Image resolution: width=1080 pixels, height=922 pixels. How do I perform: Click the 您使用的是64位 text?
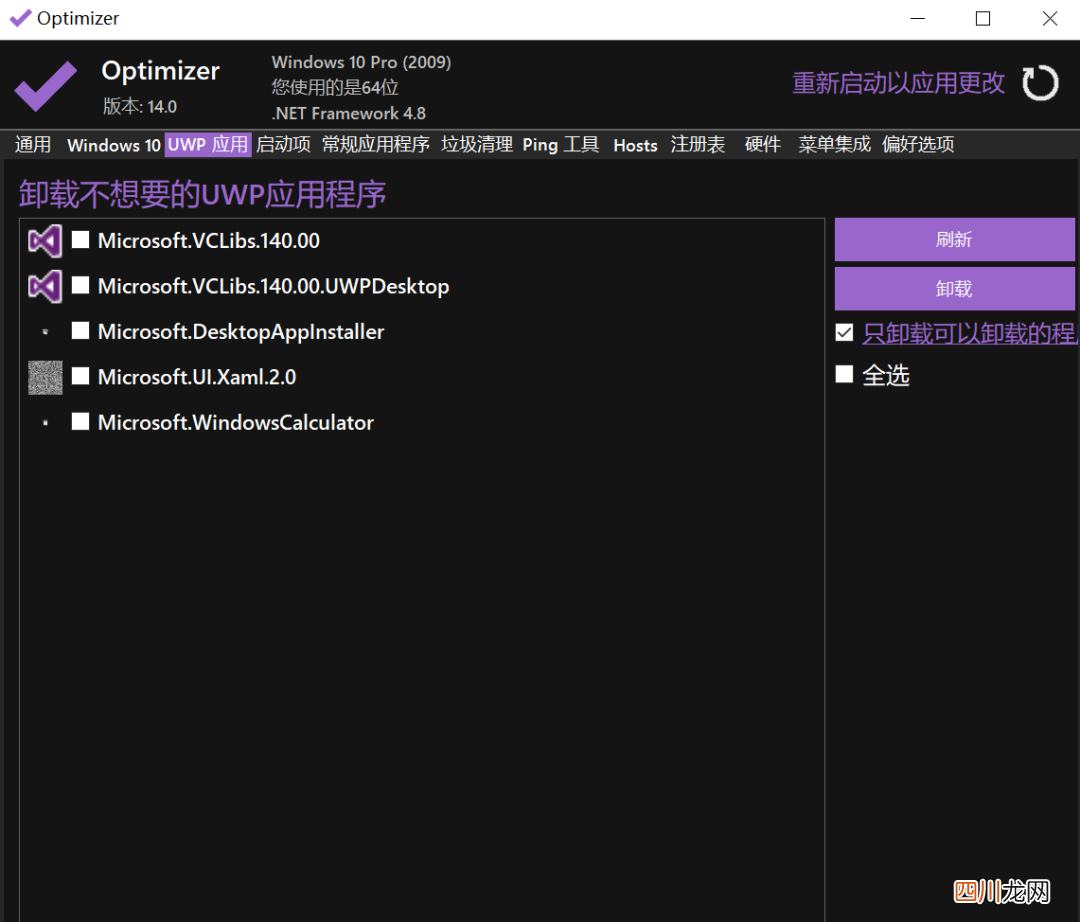pyautogui.click(x=335, y=87)
